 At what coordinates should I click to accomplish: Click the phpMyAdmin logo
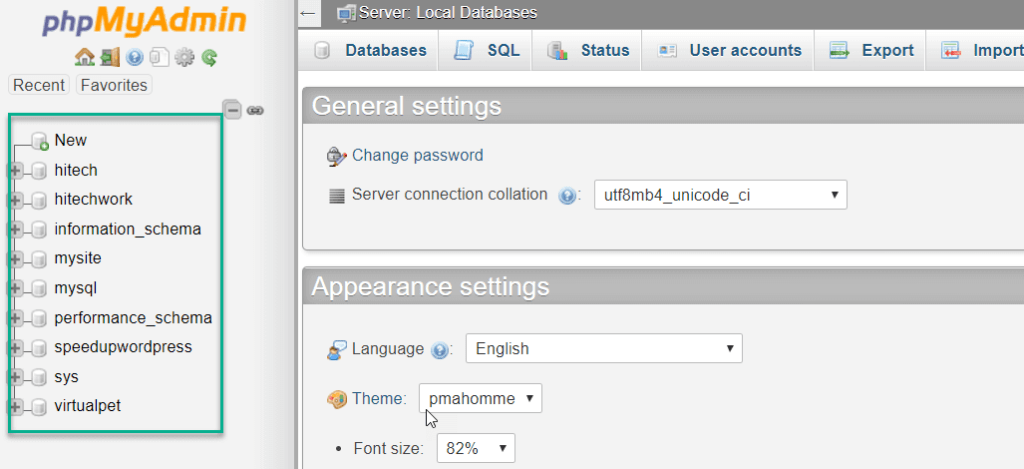click(x=145, y=22)
